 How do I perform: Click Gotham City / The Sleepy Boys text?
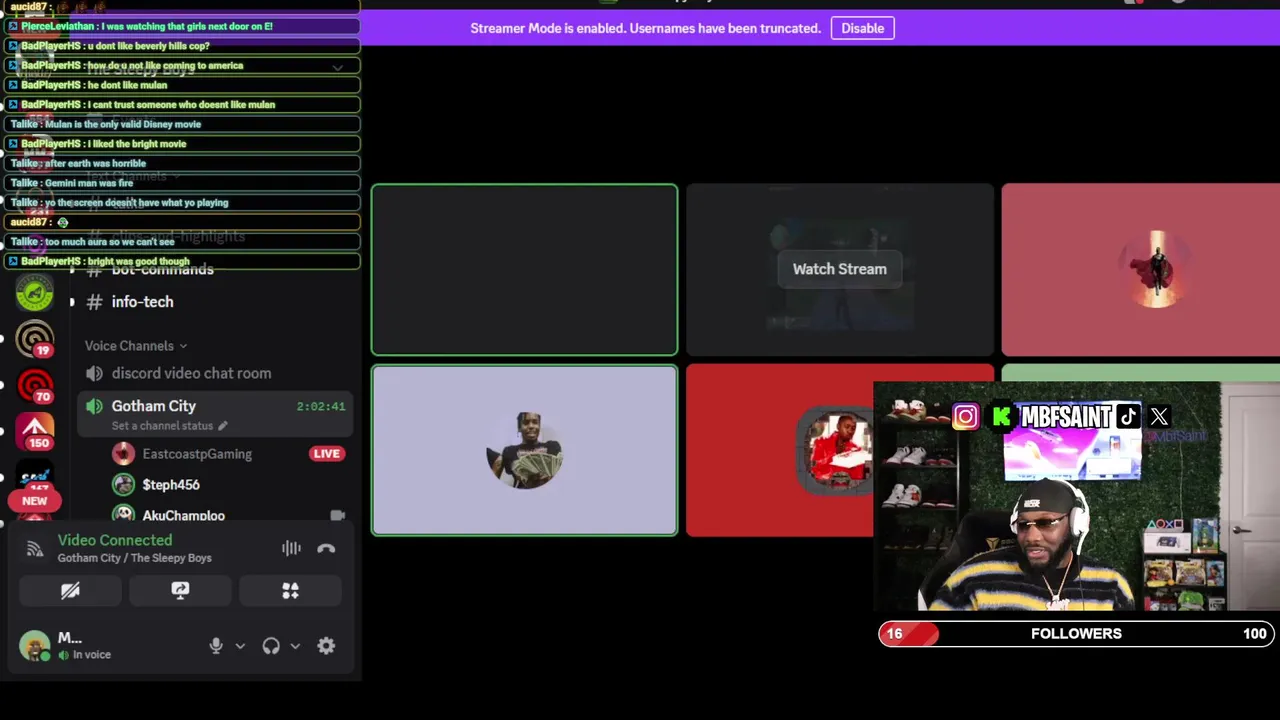134,558
